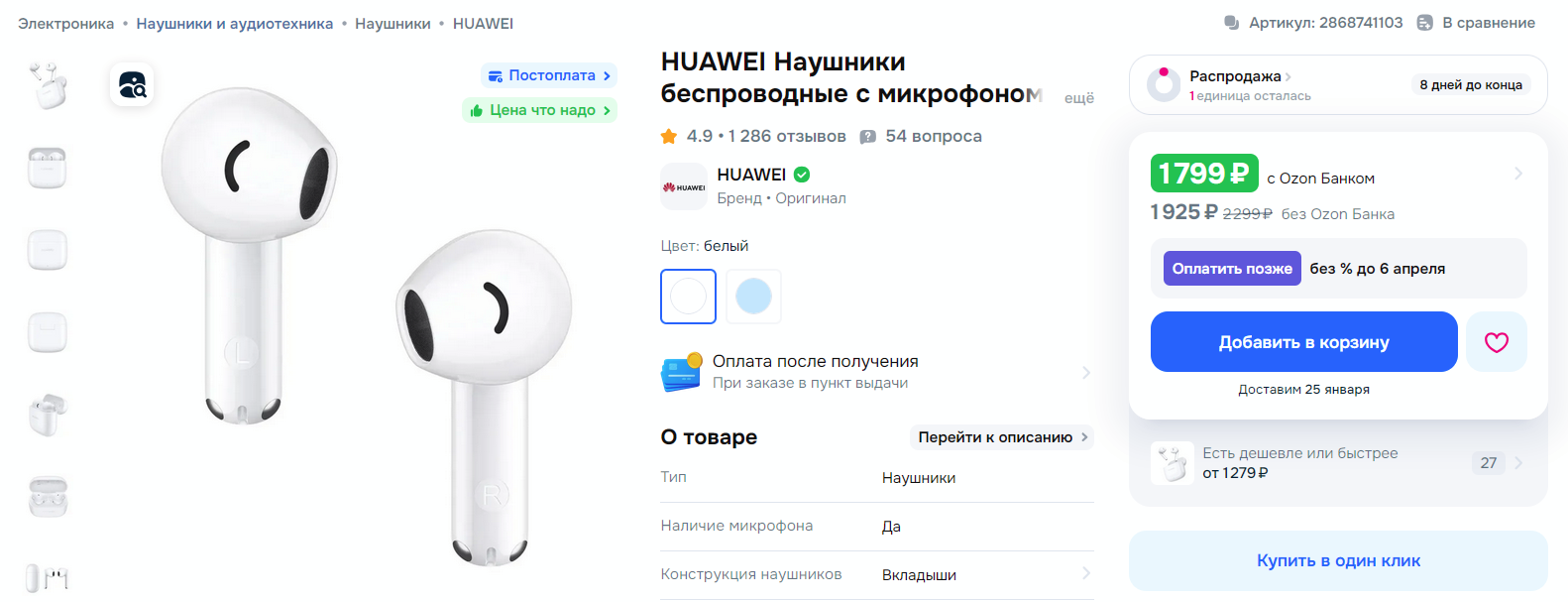Screen dimensions: 1568x602
Task: Click the rating star icon
Action: coord(669,136)
